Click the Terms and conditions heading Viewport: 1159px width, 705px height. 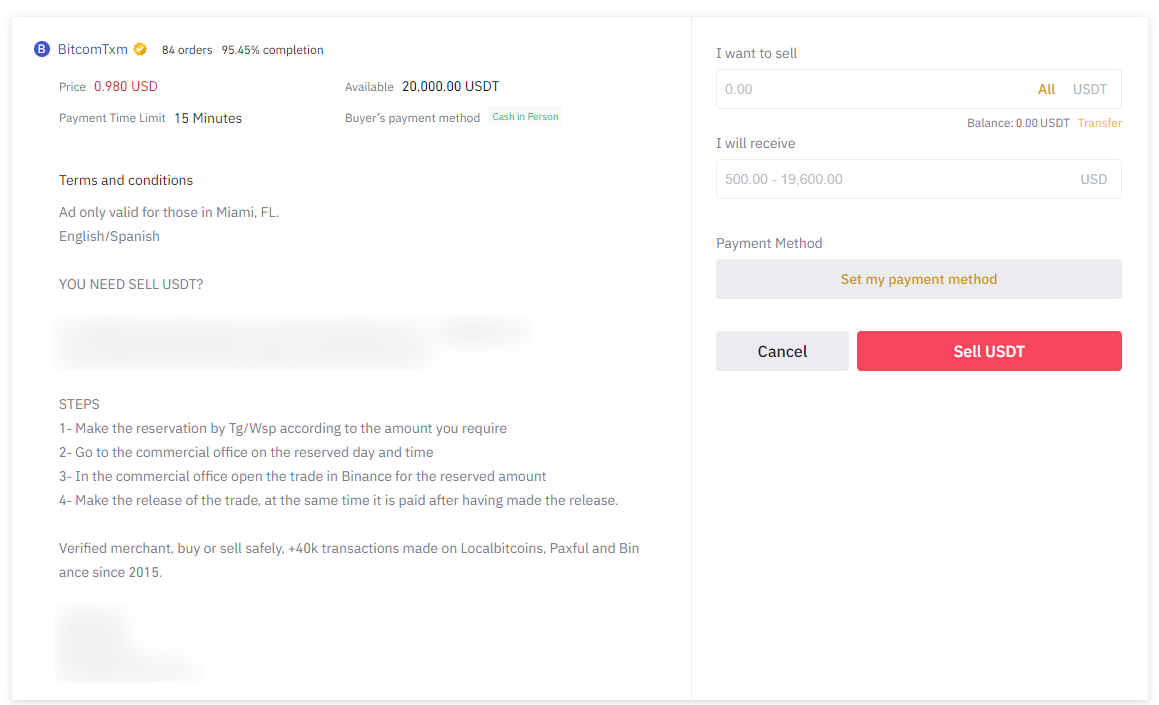126,180
